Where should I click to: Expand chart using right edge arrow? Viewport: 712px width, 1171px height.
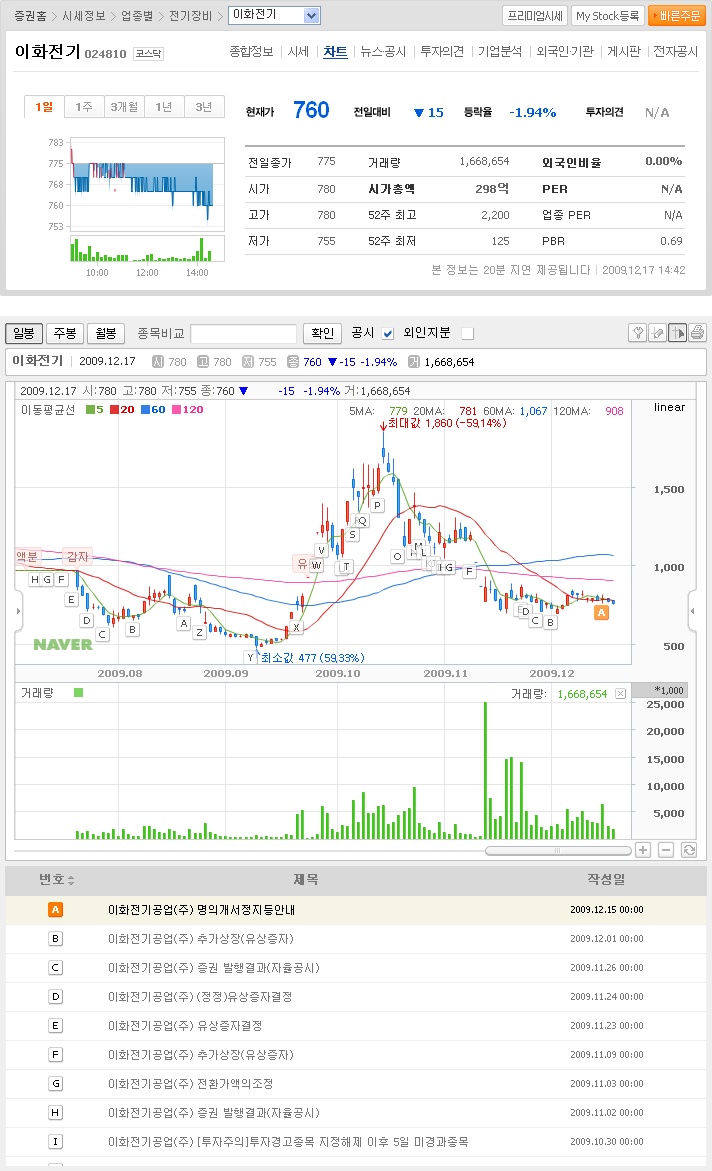(693, 611)
